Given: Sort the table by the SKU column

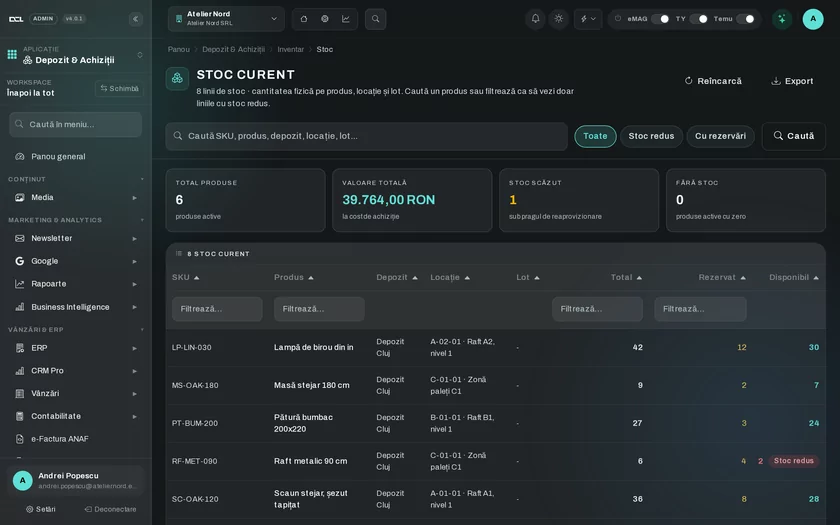Looking at the screenshot, I should [x=185, y=278].
